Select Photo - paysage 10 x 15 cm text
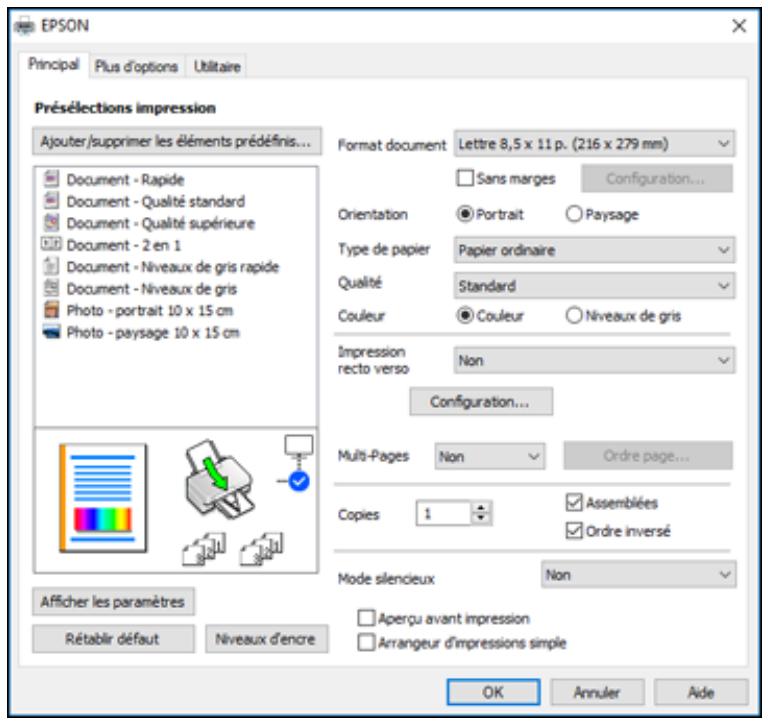 click(x=153, y=333)
